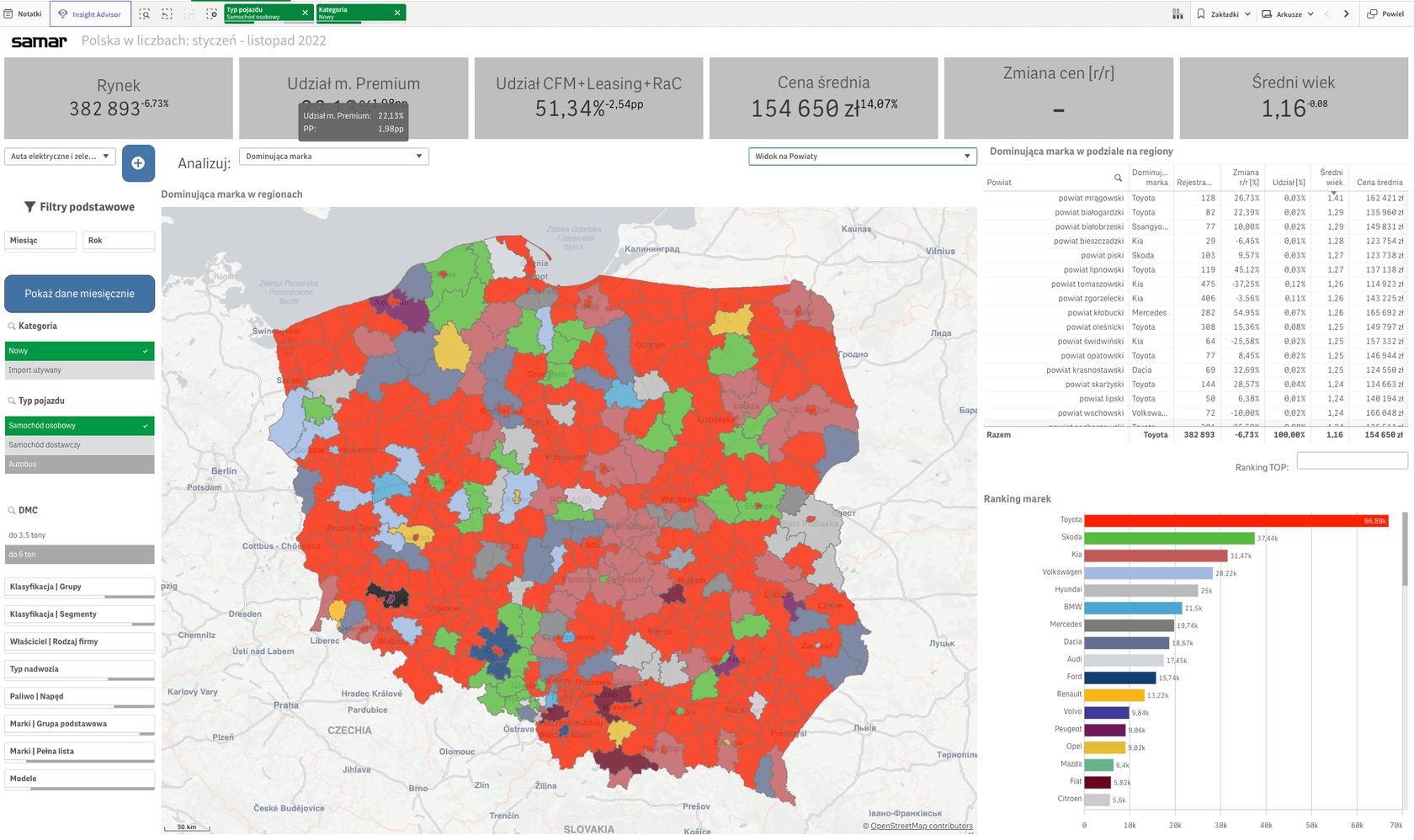Open the Klasyfikacja | Grupy filter
Image resolution: width=1414 pixels, height=840 pixels.
click(80, 587)
